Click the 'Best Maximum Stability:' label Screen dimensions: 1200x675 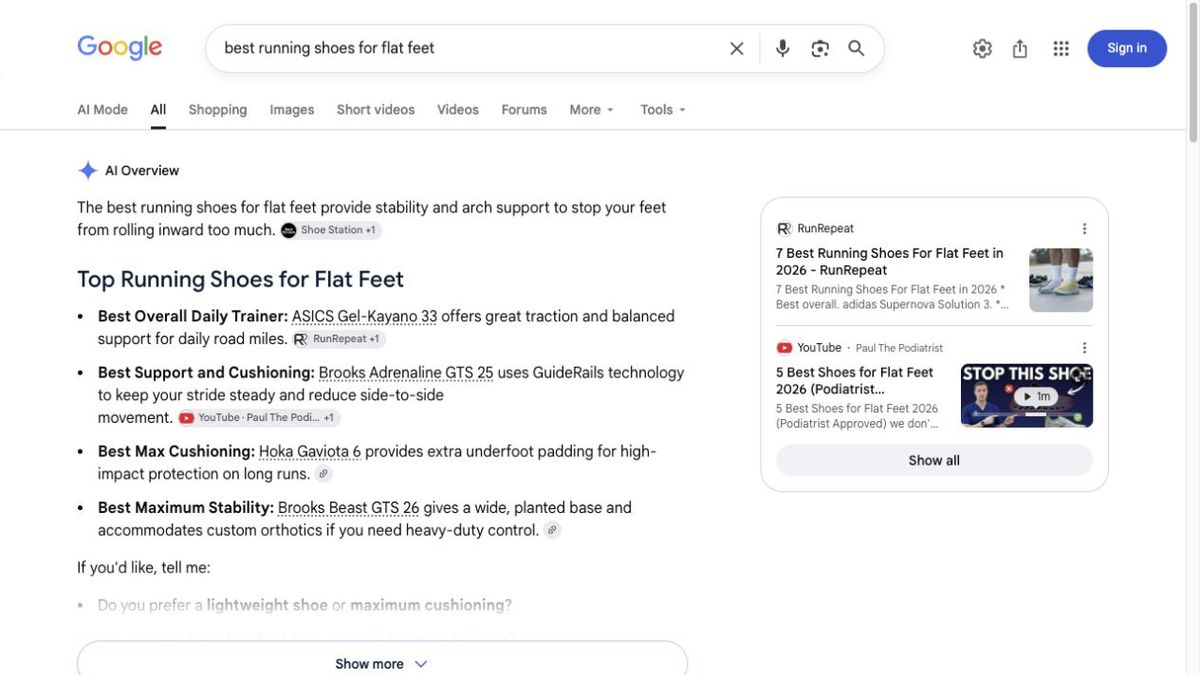click(186, 508)
